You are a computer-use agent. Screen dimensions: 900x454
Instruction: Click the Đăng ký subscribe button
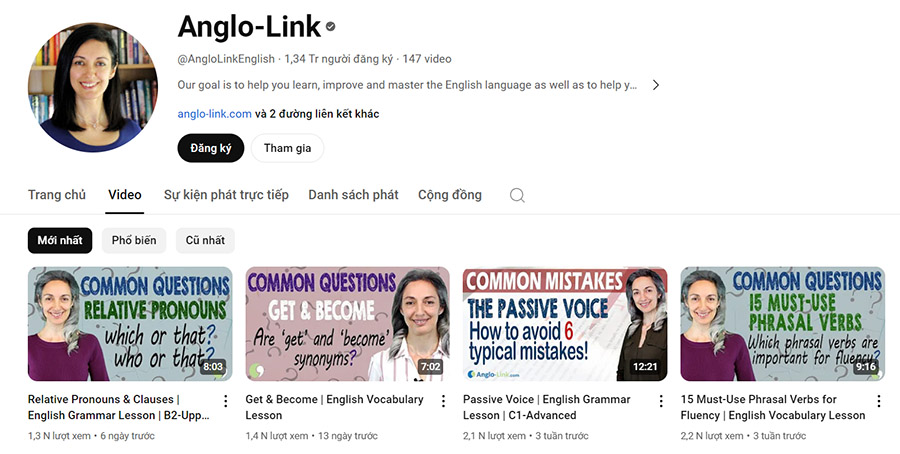[x=211, y=148]
